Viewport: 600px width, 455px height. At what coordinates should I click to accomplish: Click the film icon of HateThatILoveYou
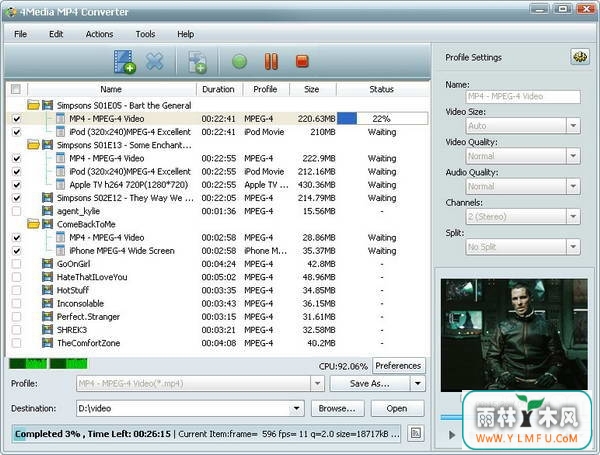tap(47, 277)
